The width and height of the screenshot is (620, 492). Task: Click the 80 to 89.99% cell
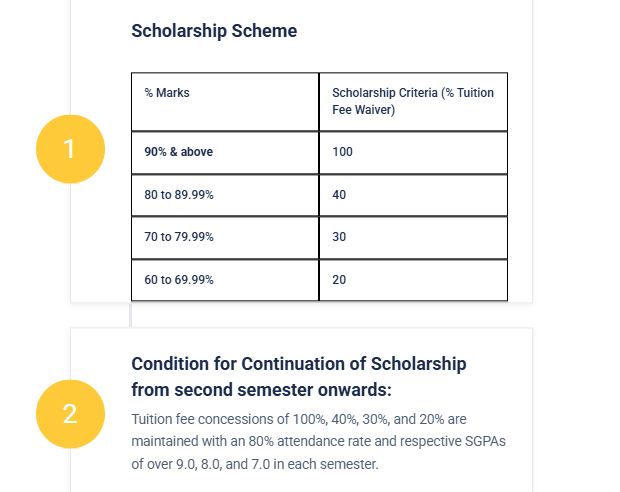(x=225, y=195)
